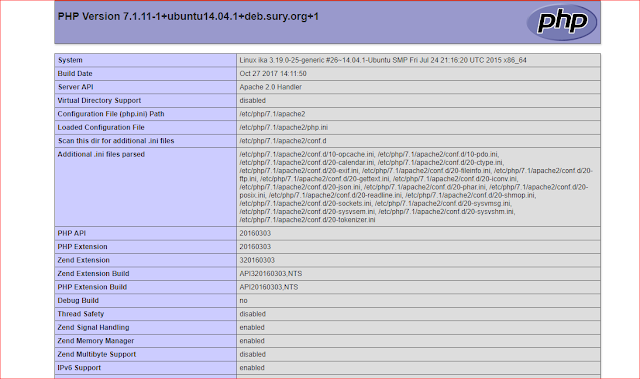Select the 320160303 value
This screenshot has height=379, width=640.
coord(257,260)
